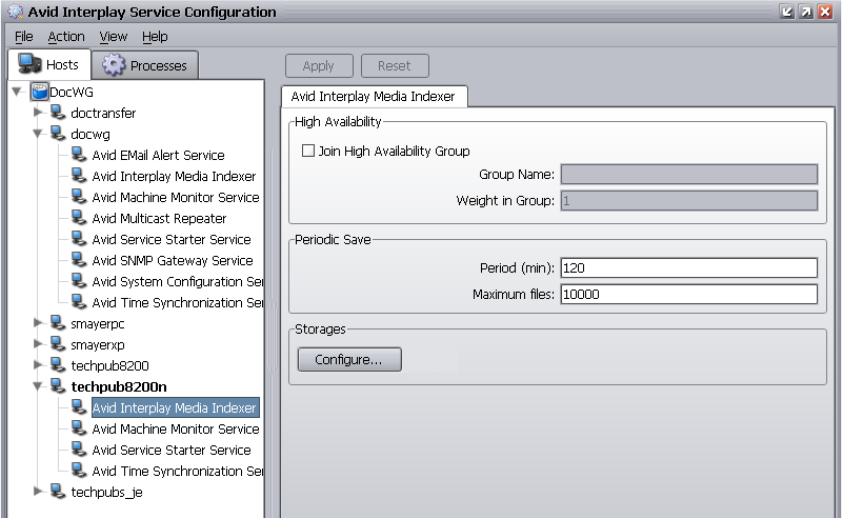Click the Apply button
This screenshot has width=842, height=518.
pyautogui.click(x=319, y=65)
